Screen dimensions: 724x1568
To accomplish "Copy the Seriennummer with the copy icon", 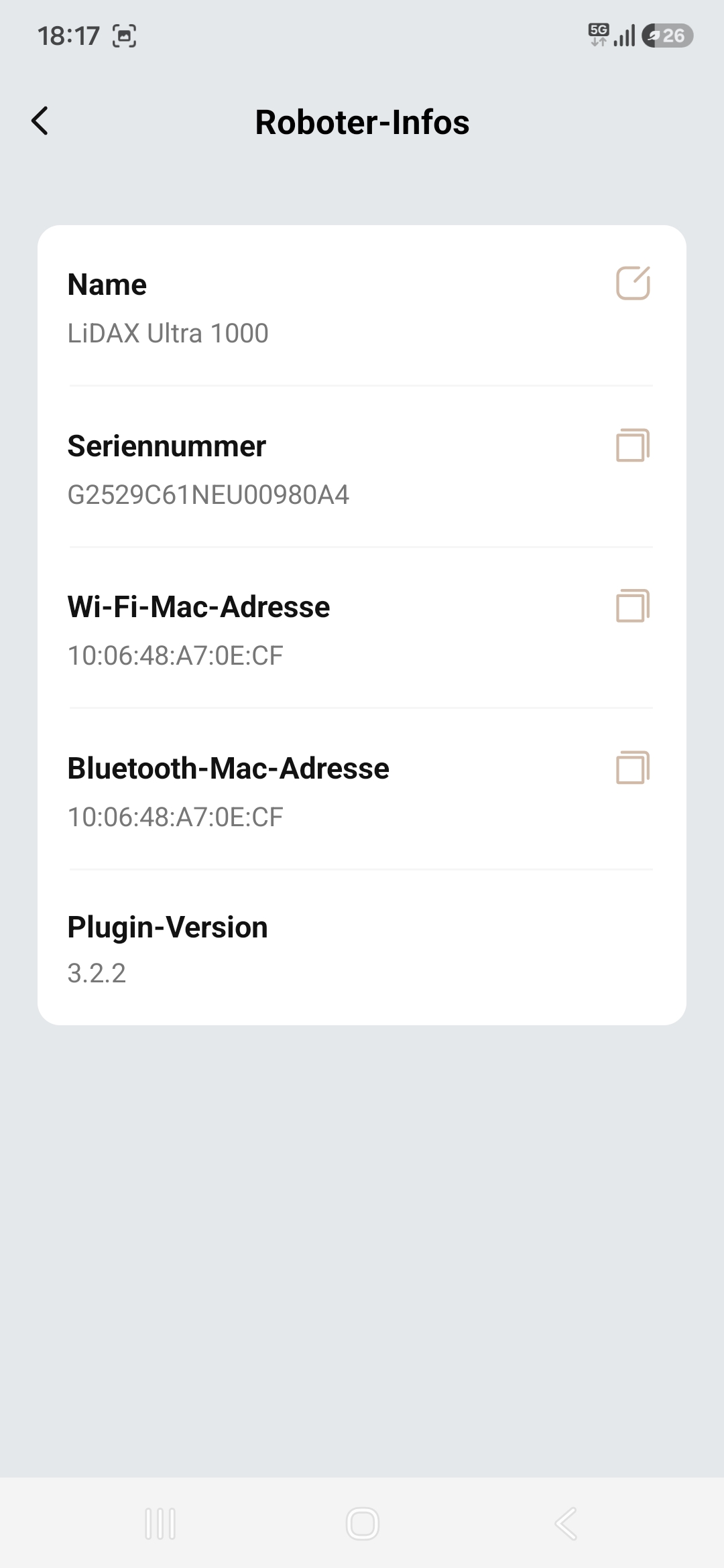I will pyautogui.click(x=633, y=445).
